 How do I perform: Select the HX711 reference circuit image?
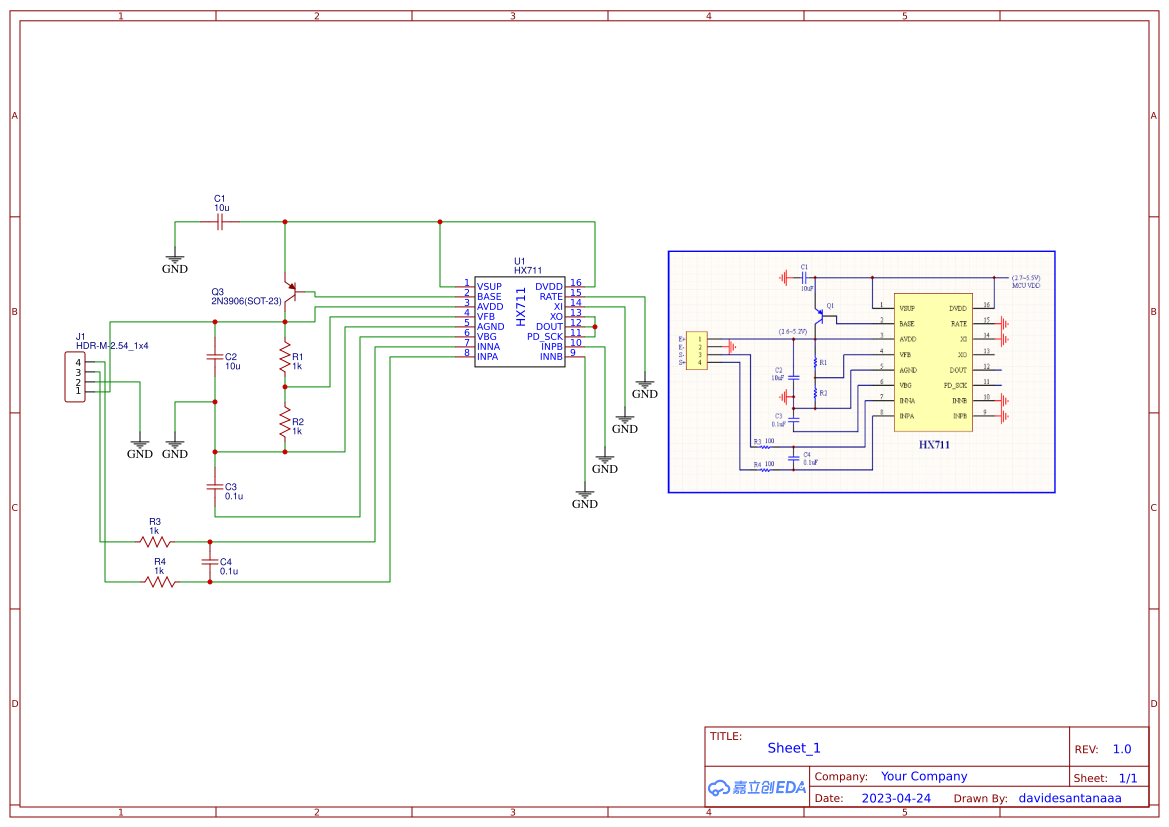(861, 372)
